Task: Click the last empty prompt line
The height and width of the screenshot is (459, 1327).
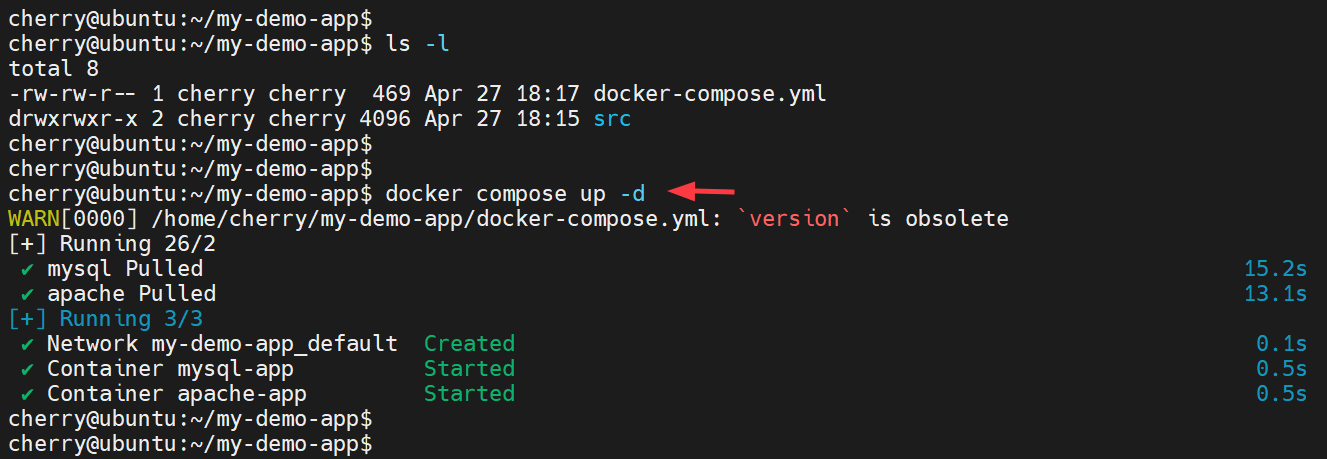Action: (190, 443)
